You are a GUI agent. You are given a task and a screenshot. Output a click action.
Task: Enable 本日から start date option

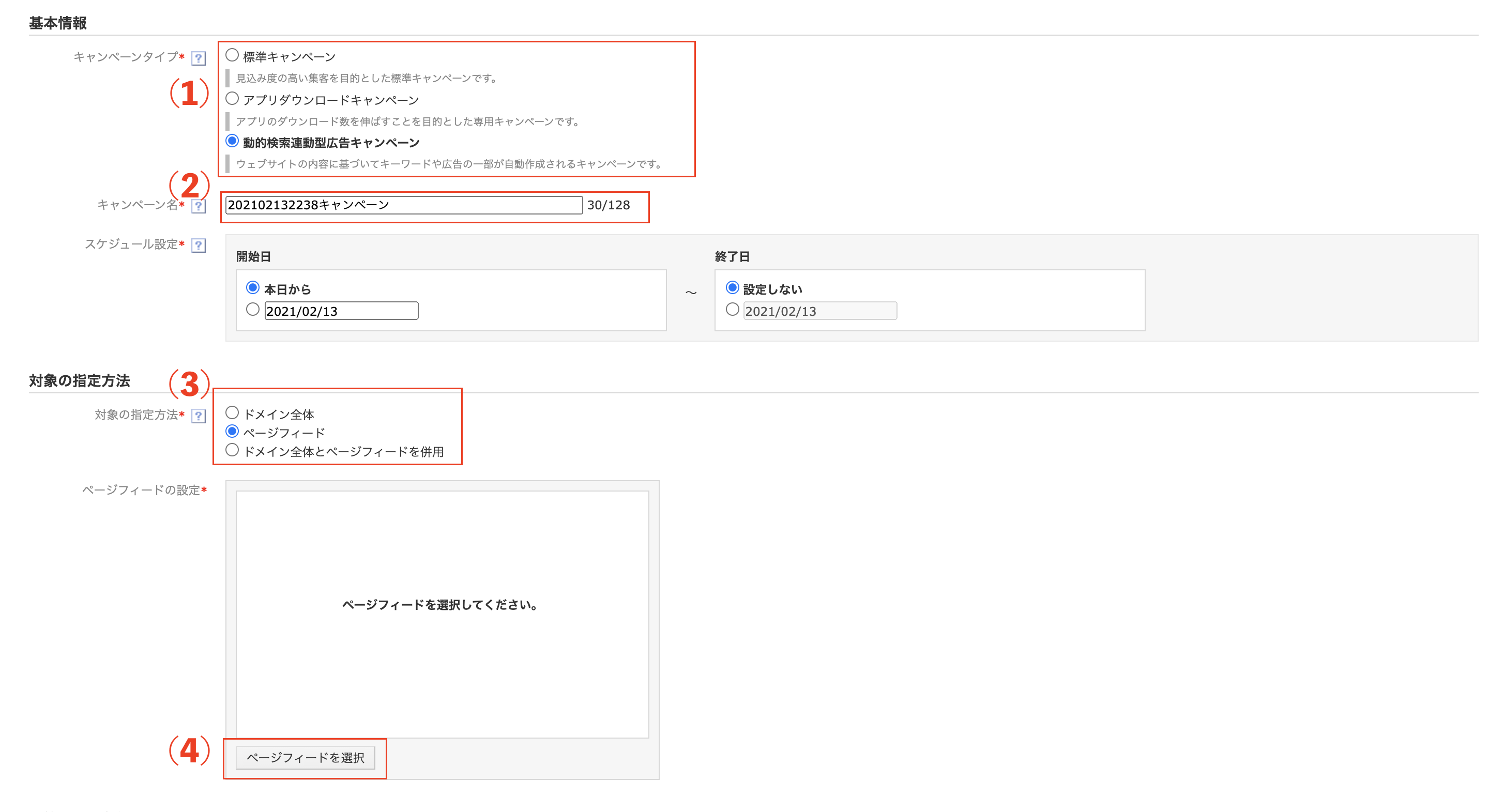(253, 288)
